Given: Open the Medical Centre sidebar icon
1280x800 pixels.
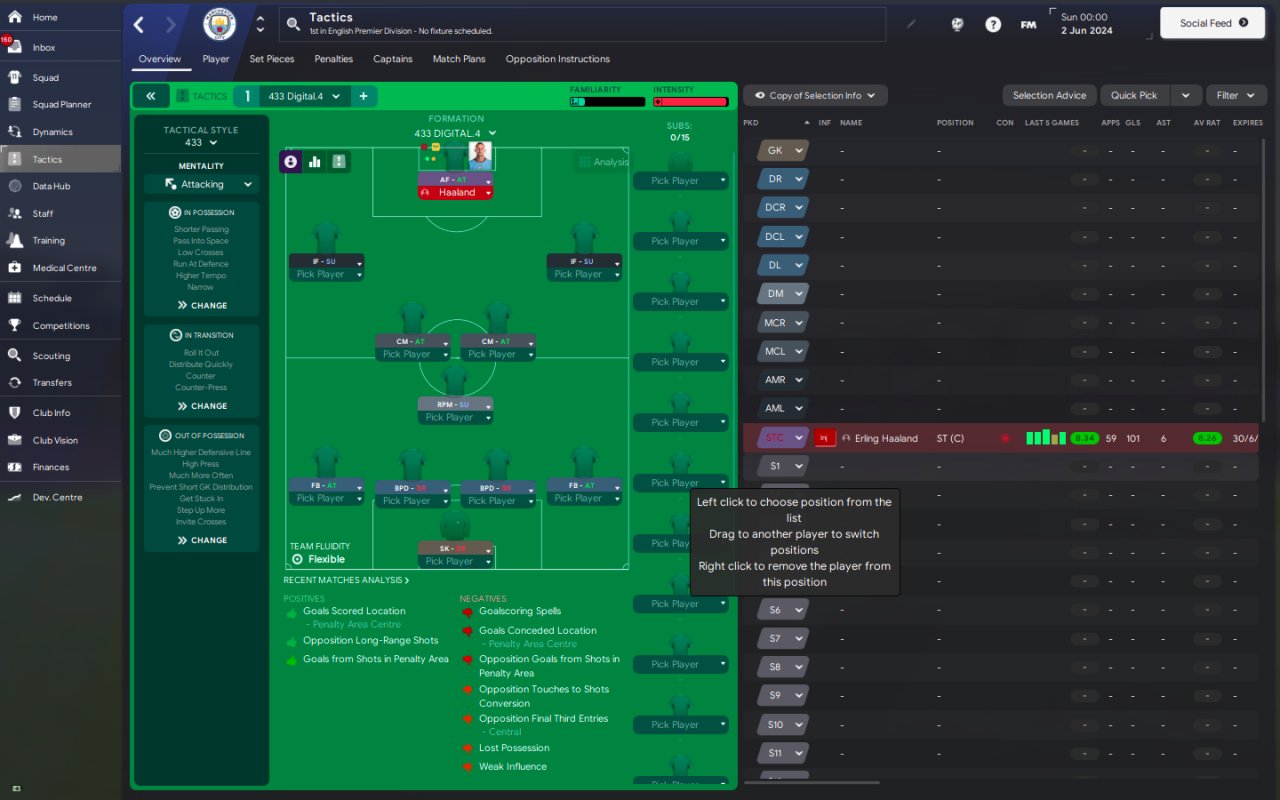Looking at the screenshot, I should [15, 267].
